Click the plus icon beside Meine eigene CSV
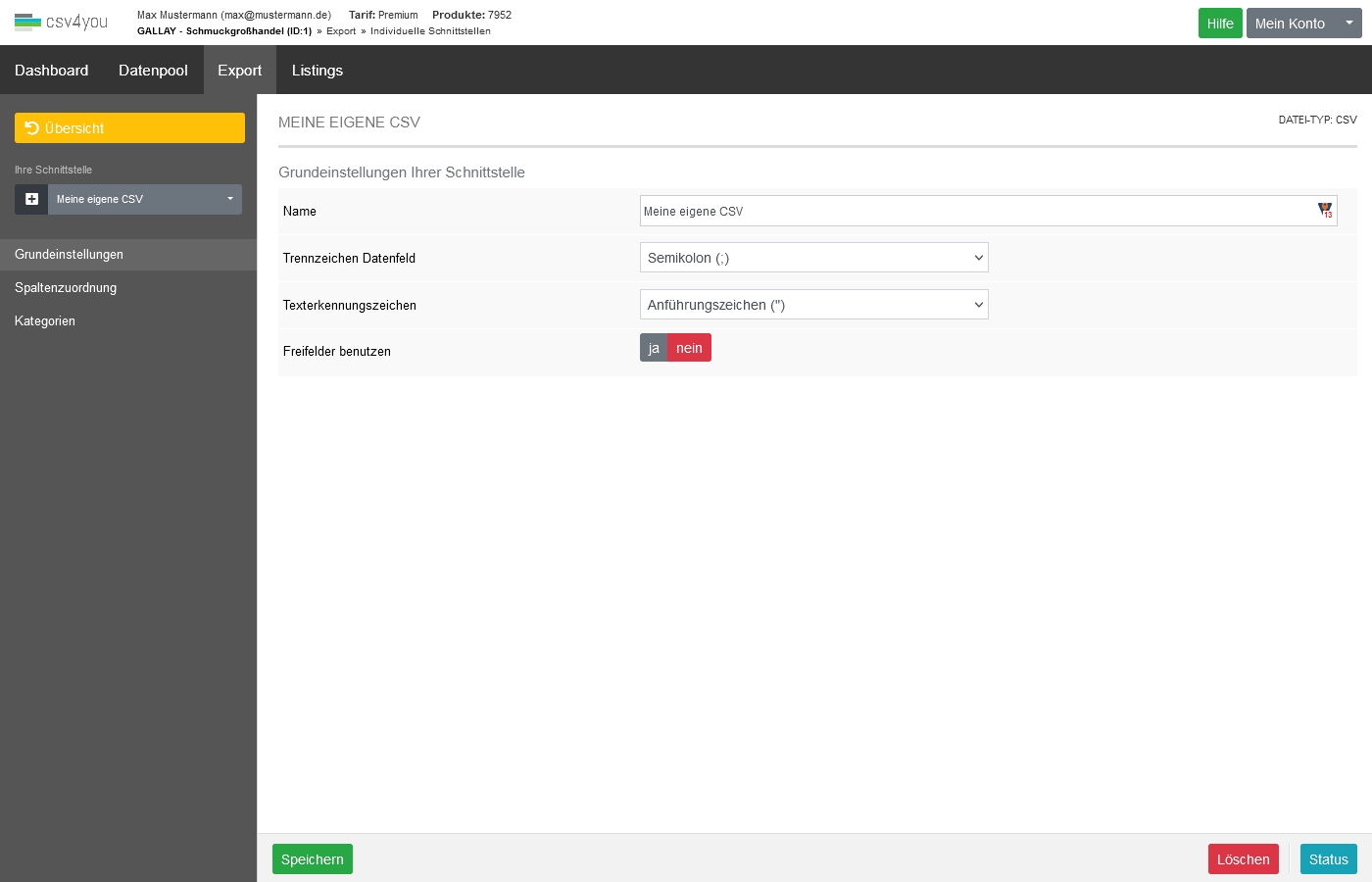 click(x=31, y=199)
